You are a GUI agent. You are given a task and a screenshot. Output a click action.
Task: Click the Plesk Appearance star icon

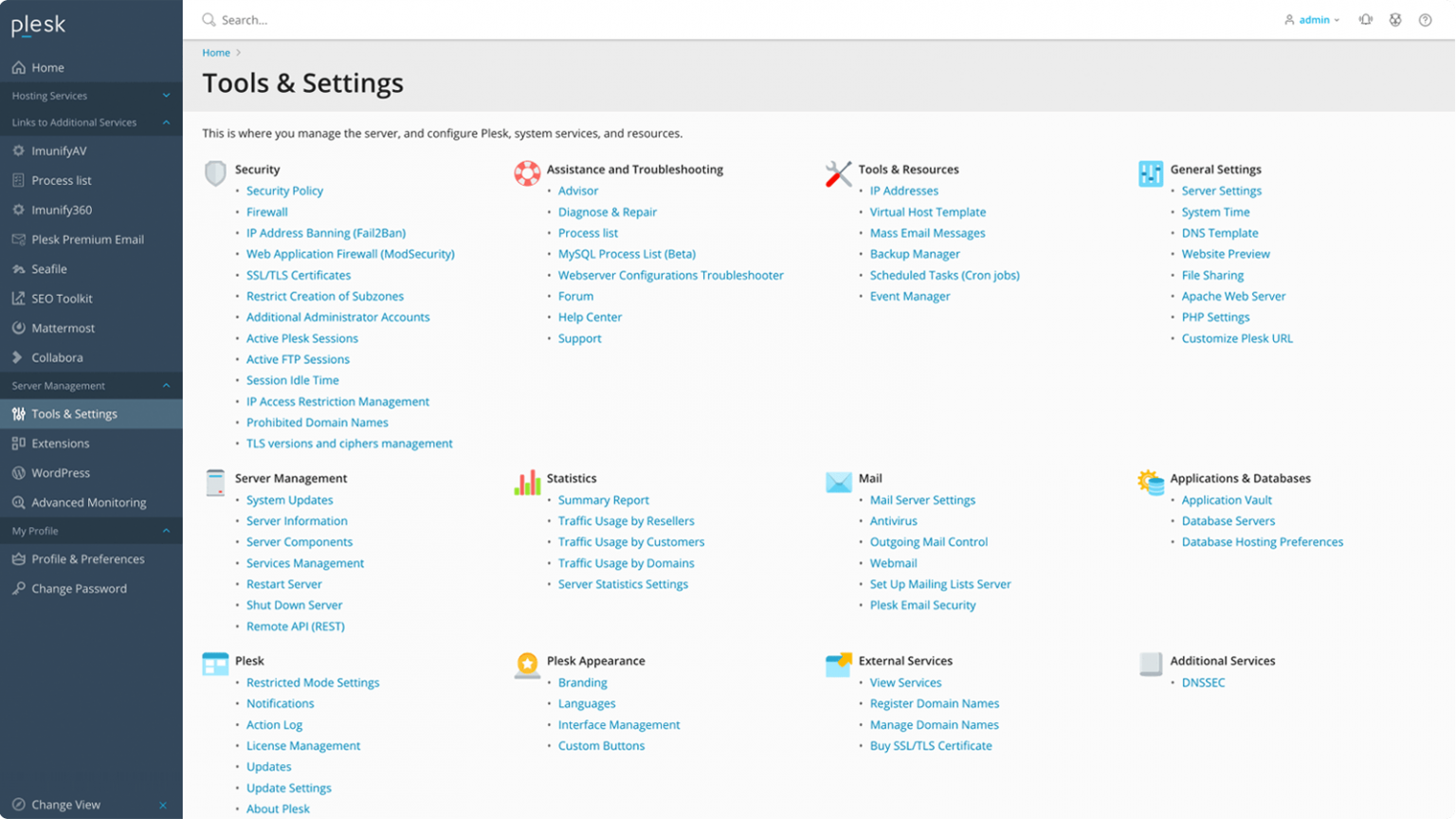pyautogui.click(x=527, y=664)
